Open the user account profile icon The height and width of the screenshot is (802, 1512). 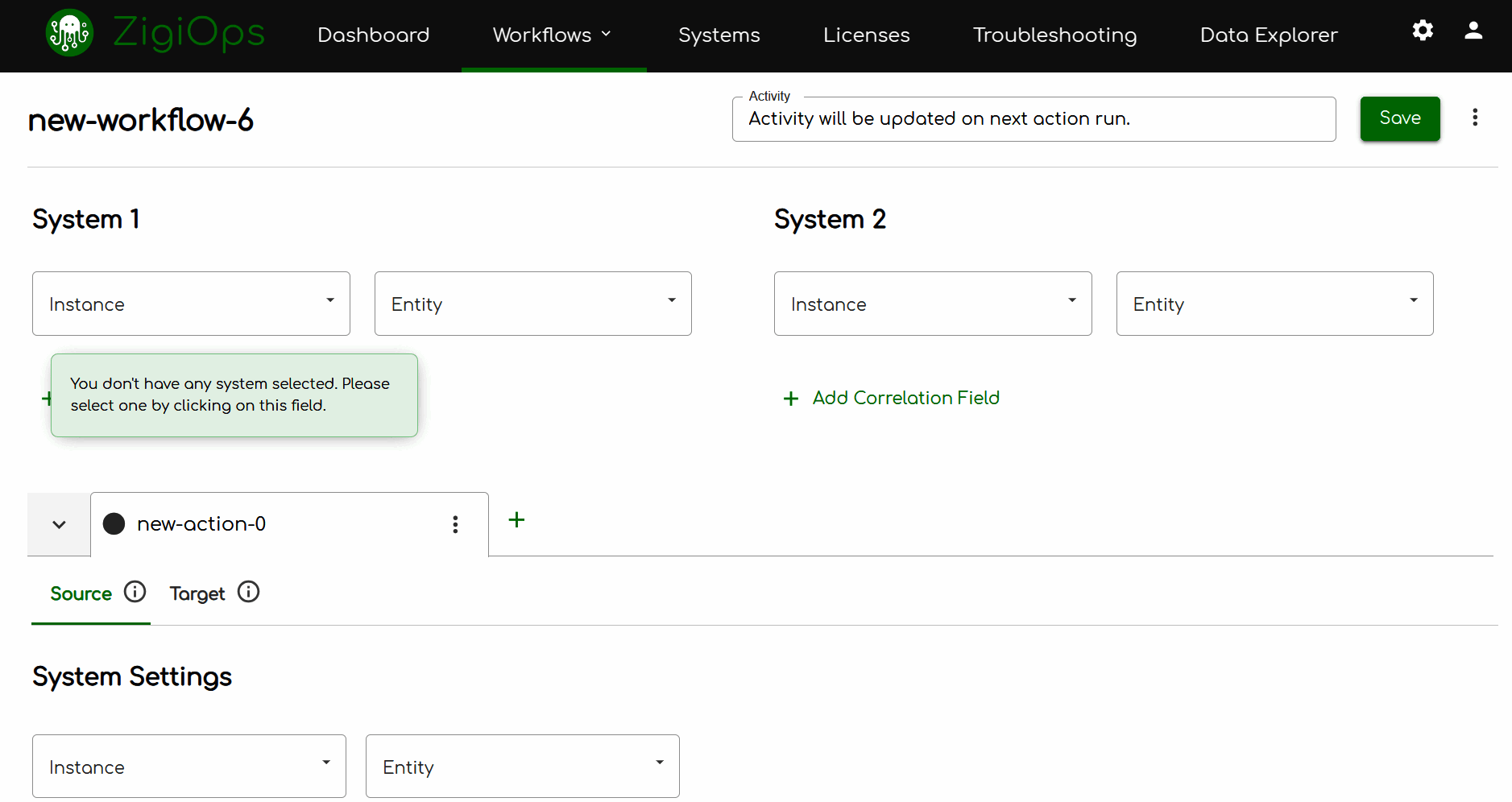1473,31
